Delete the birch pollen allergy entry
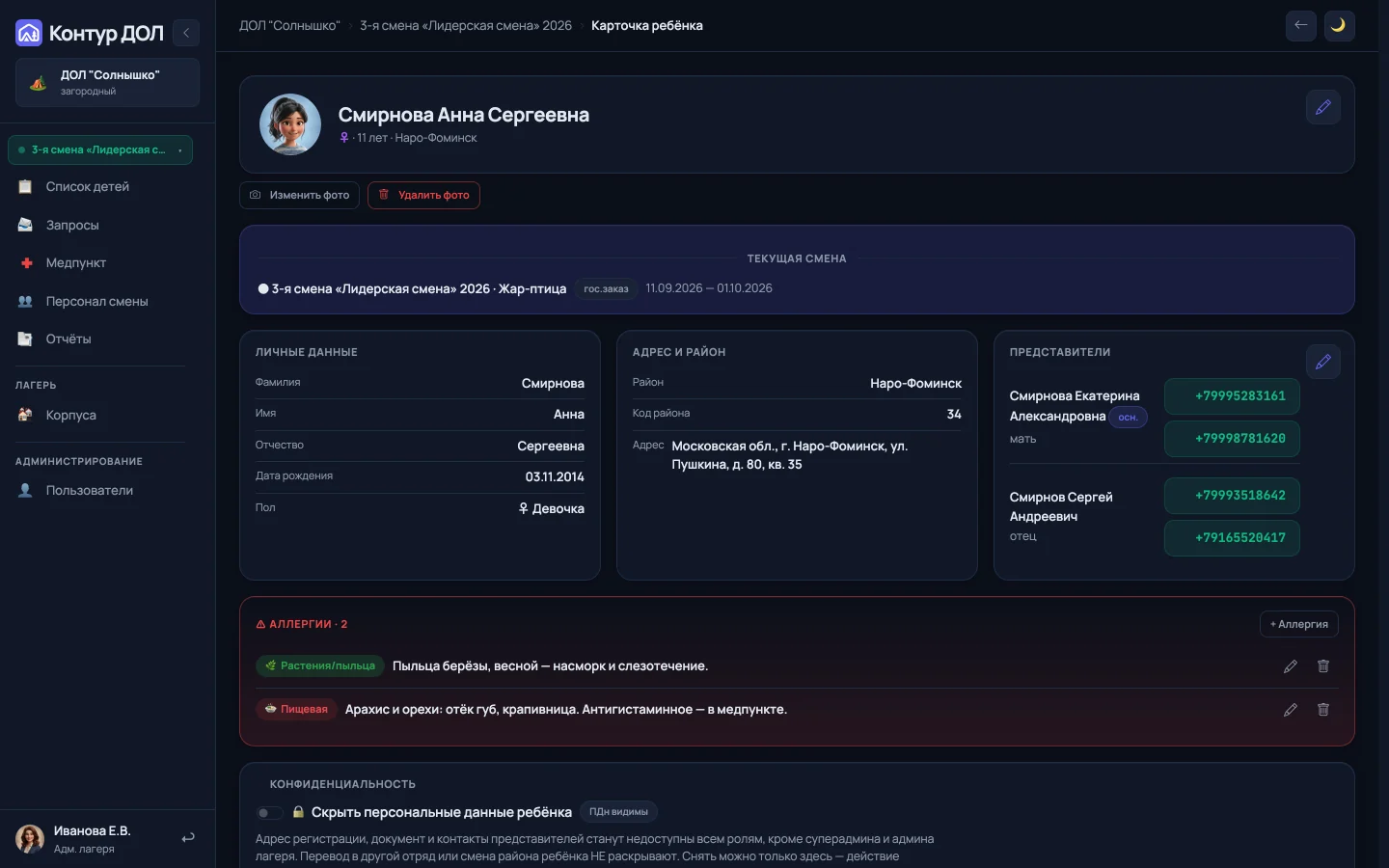 tap(1323, 666)
